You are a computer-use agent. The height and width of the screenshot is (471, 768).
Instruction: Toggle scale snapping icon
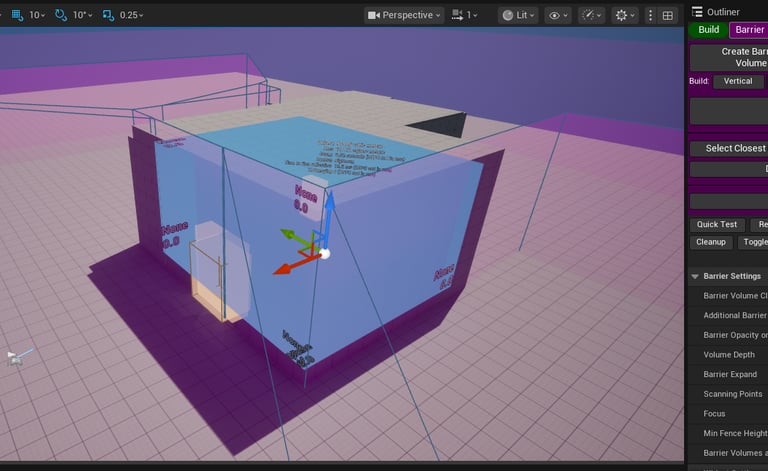[x=108, y=15]
